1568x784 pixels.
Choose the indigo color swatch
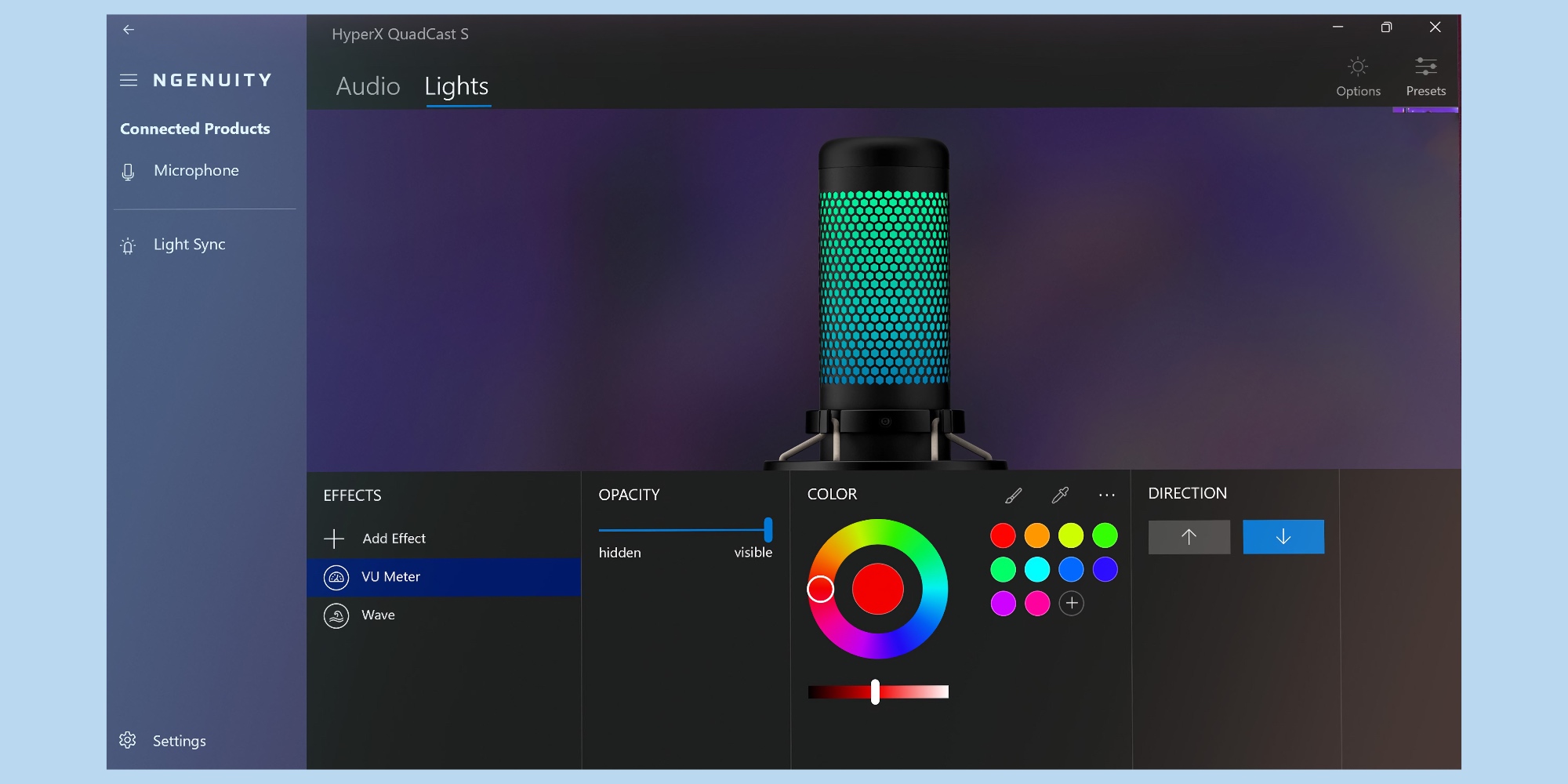click(x=1105, y=569)
